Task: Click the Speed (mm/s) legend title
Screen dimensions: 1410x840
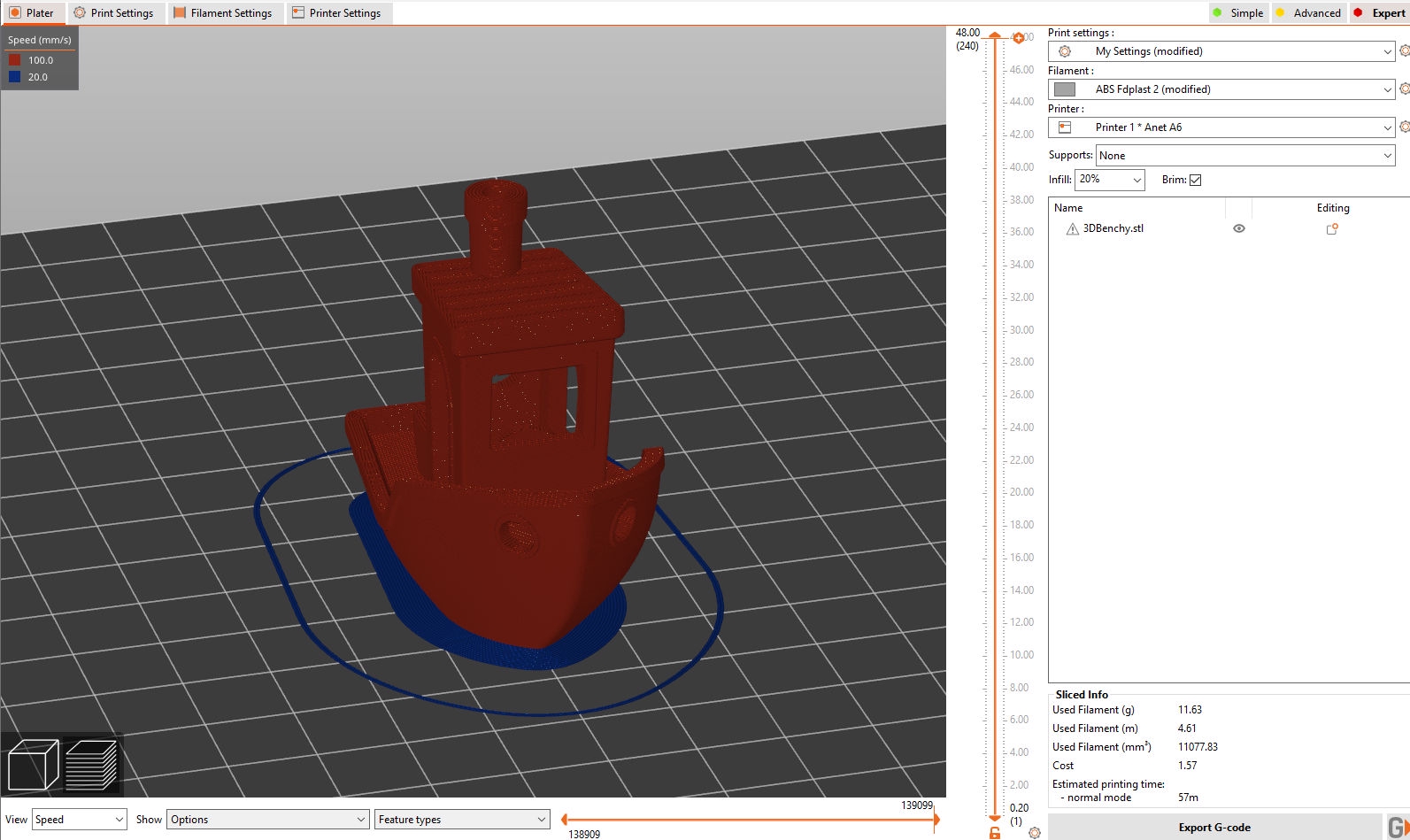Action: click(40, 40)
